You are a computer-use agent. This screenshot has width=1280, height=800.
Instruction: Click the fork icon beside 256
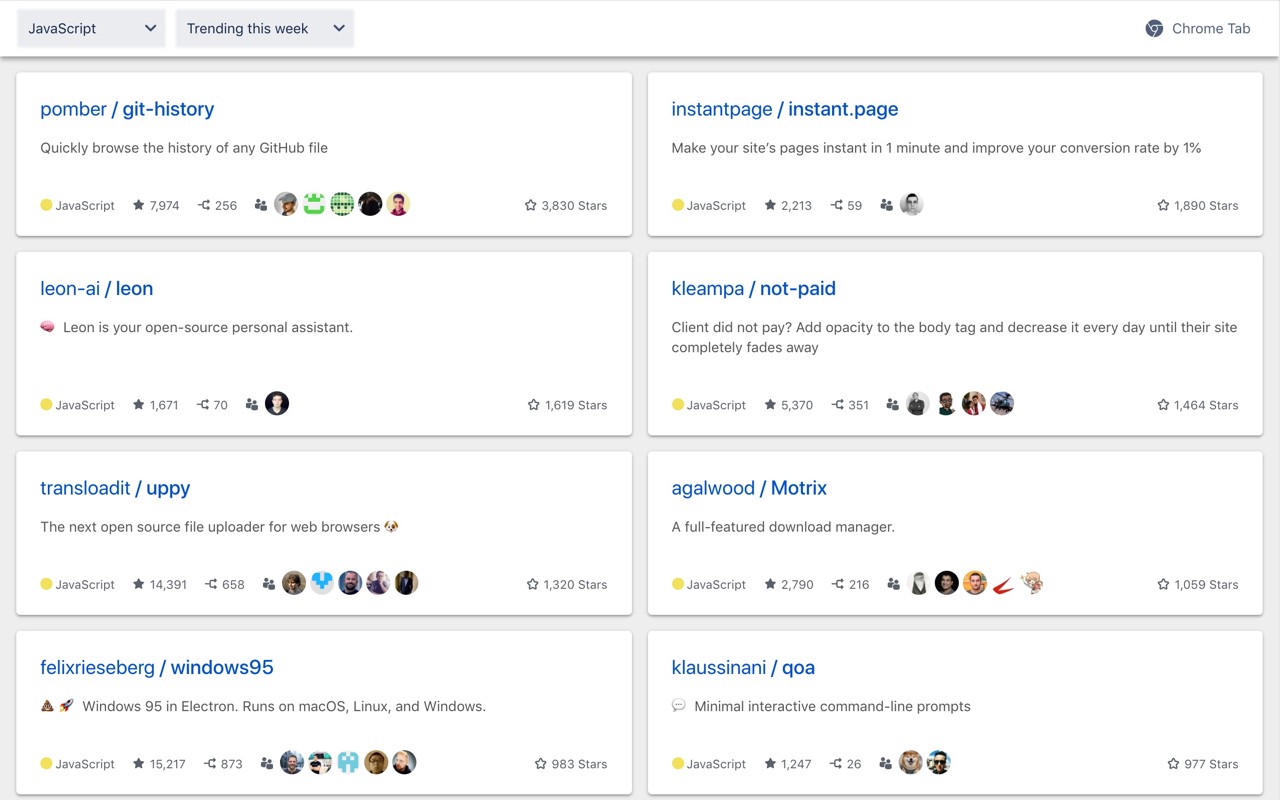pos(204,205)
